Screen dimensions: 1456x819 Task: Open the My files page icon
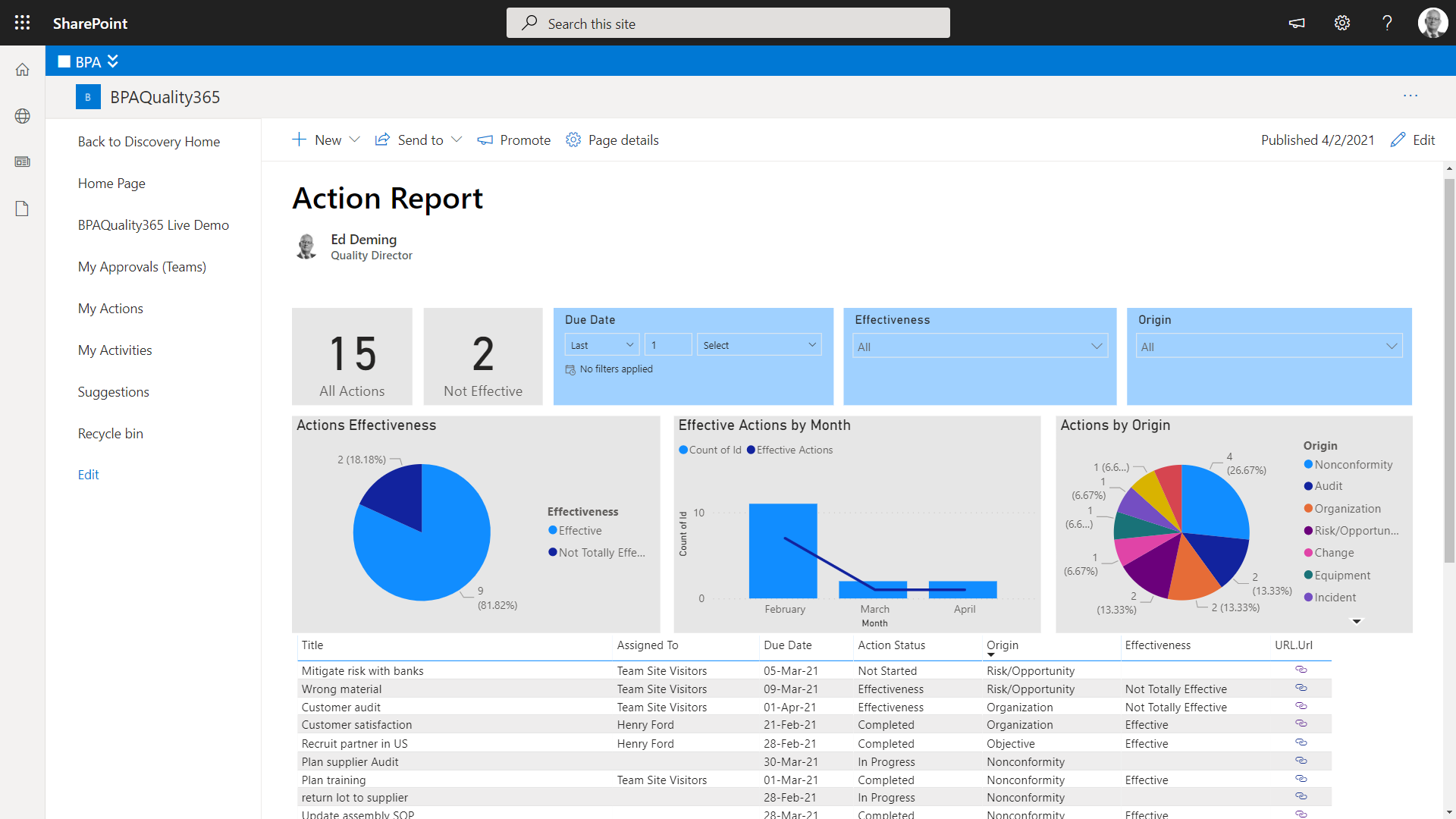(22, 209)
